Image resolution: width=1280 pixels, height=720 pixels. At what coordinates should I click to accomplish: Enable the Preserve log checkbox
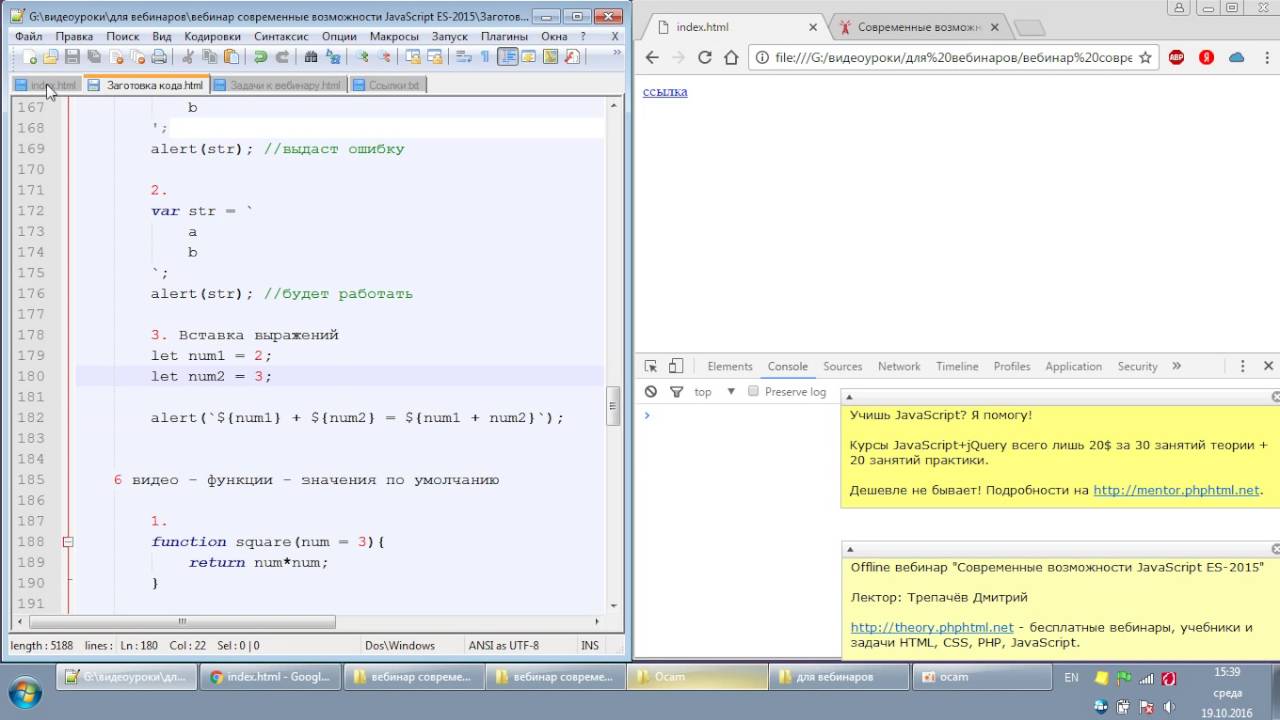(754, 392)
